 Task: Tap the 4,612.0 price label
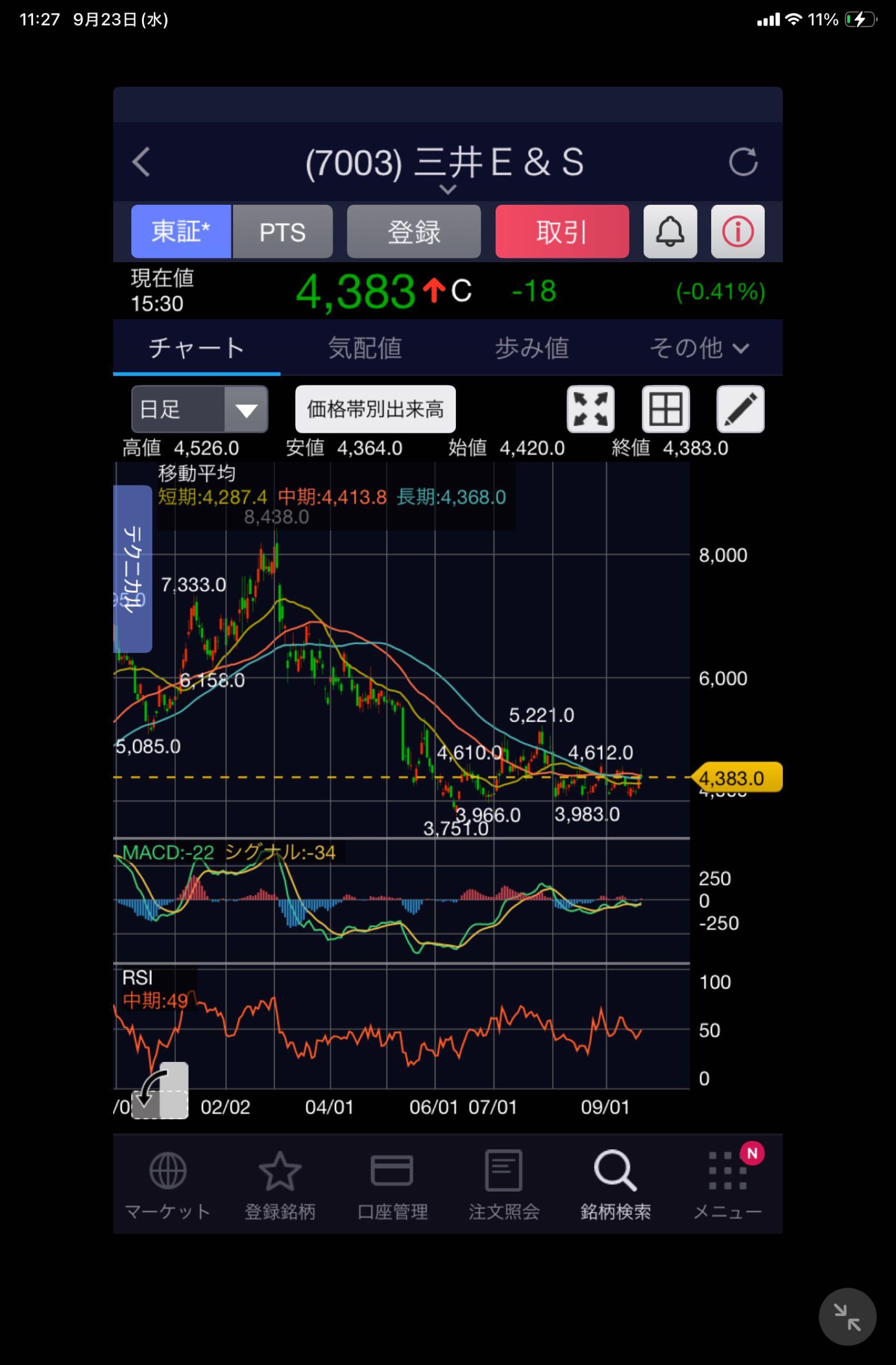pyautogui.click(x=600, y=752)
